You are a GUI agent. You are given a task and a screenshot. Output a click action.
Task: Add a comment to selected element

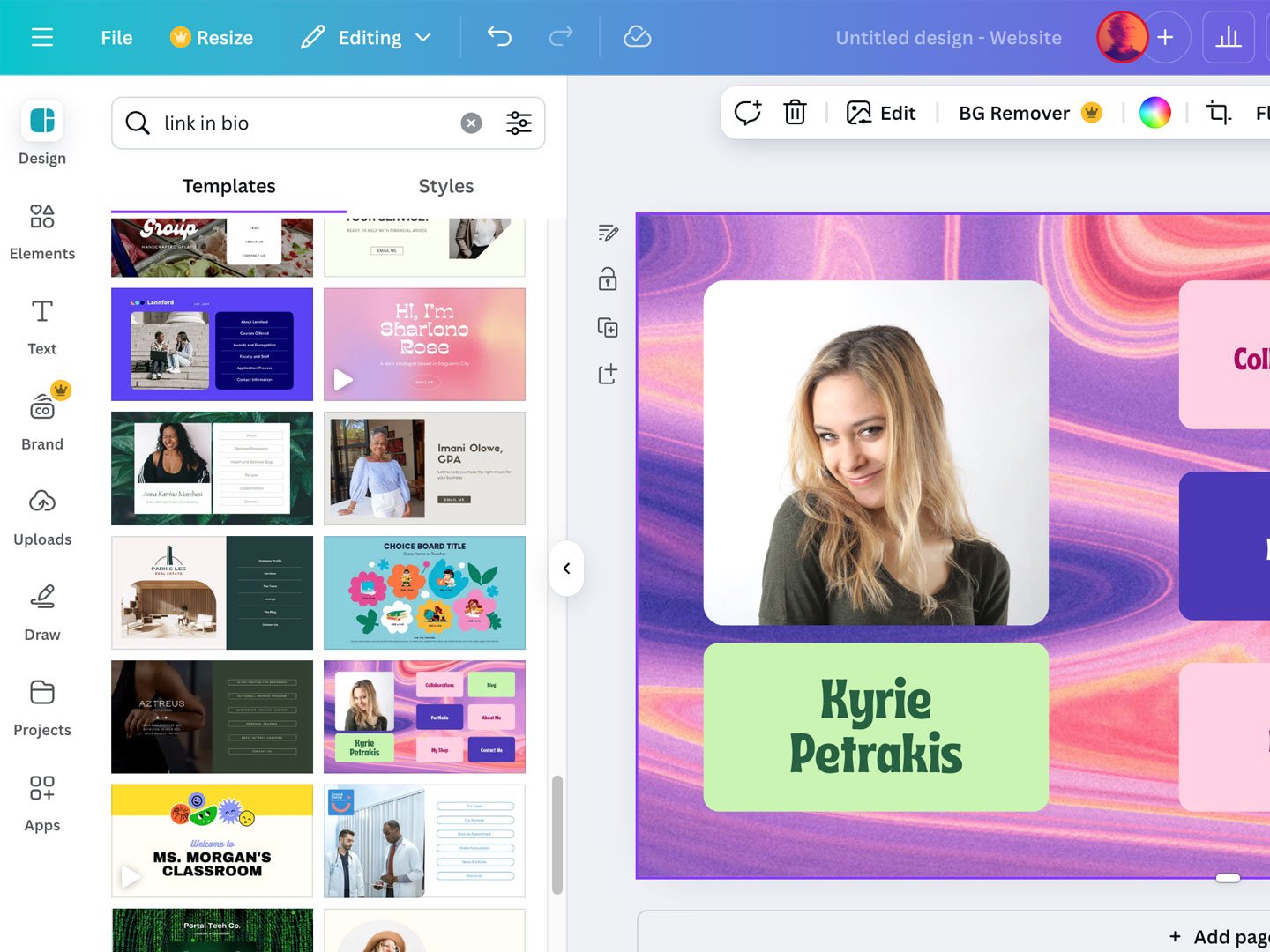click(x=748, y=113)
